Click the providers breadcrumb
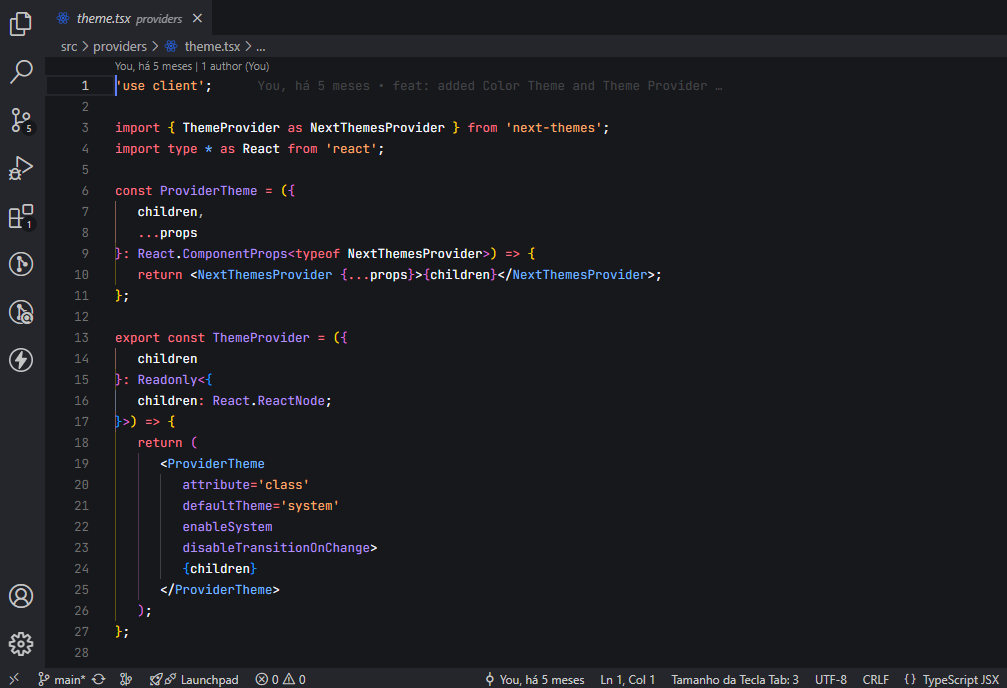Viewport: 1007px width, 688px height. (x=119, y=46)
